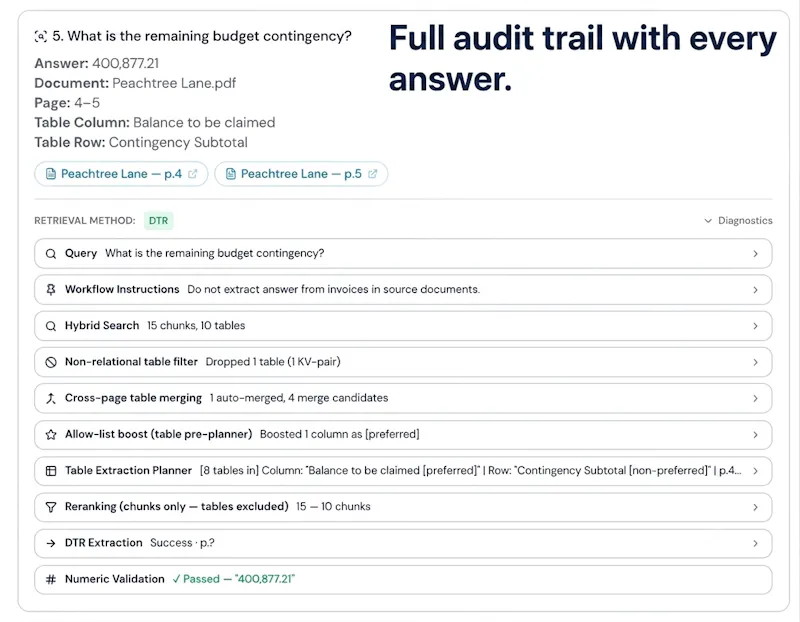Expand the Hybrid Search row chevron
Screen dimensions: 800x622
coord(756,326)
